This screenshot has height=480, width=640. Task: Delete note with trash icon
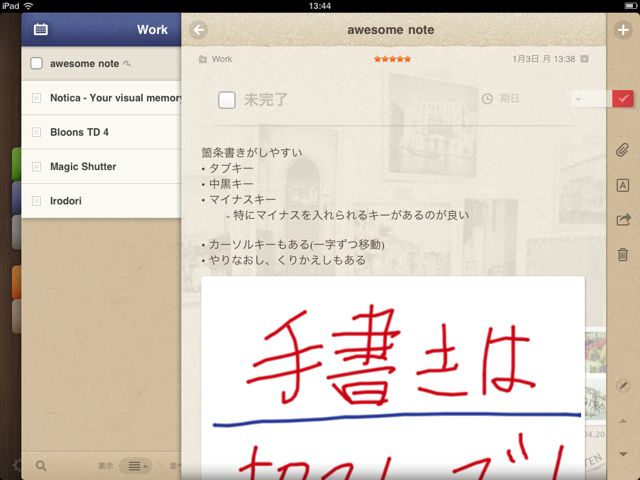[622, 254]
